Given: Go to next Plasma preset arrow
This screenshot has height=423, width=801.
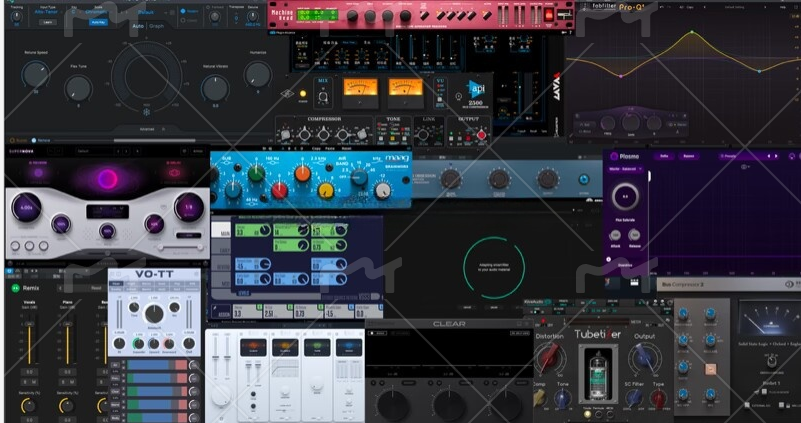Looking at the screenshot, I should (x=776, y=156).
